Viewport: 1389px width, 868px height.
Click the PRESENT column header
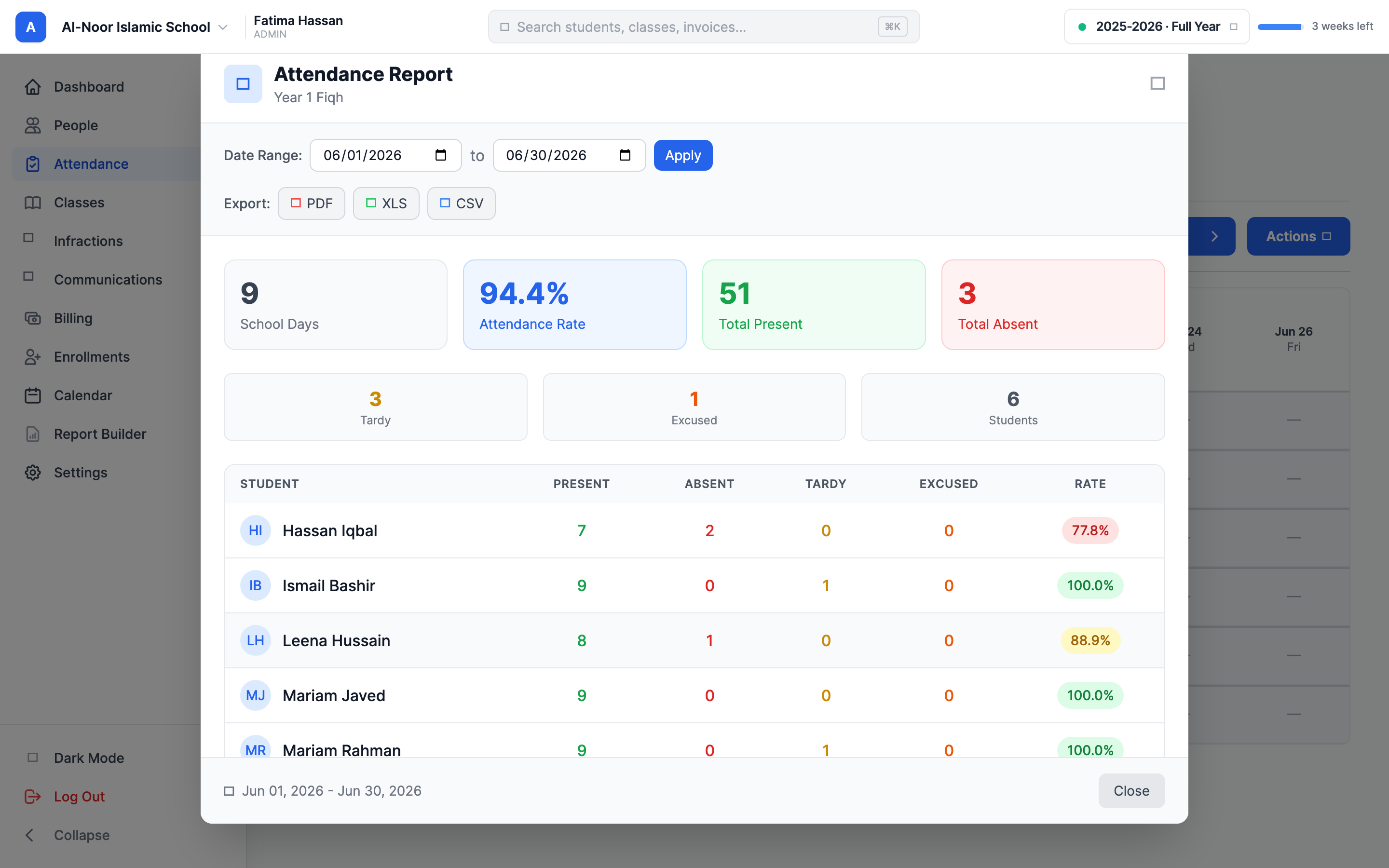pos(582,484)
